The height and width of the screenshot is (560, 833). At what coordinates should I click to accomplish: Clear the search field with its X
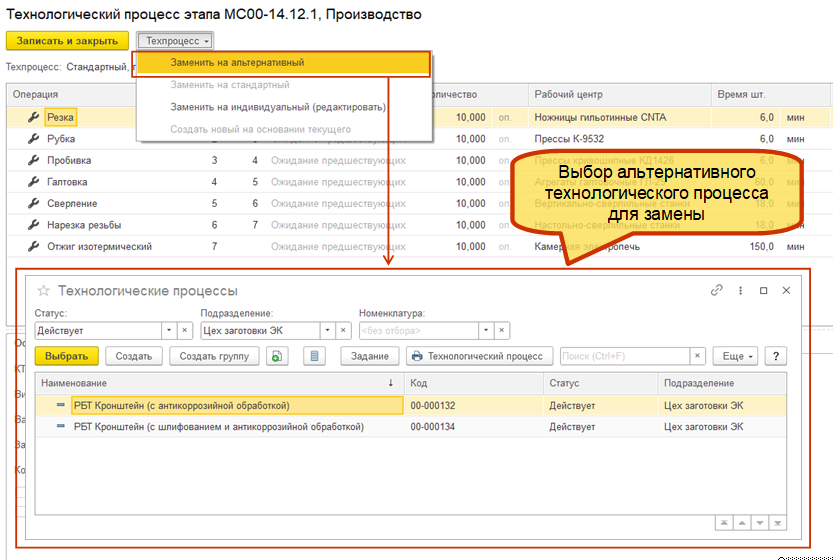(x=697, y=356)
